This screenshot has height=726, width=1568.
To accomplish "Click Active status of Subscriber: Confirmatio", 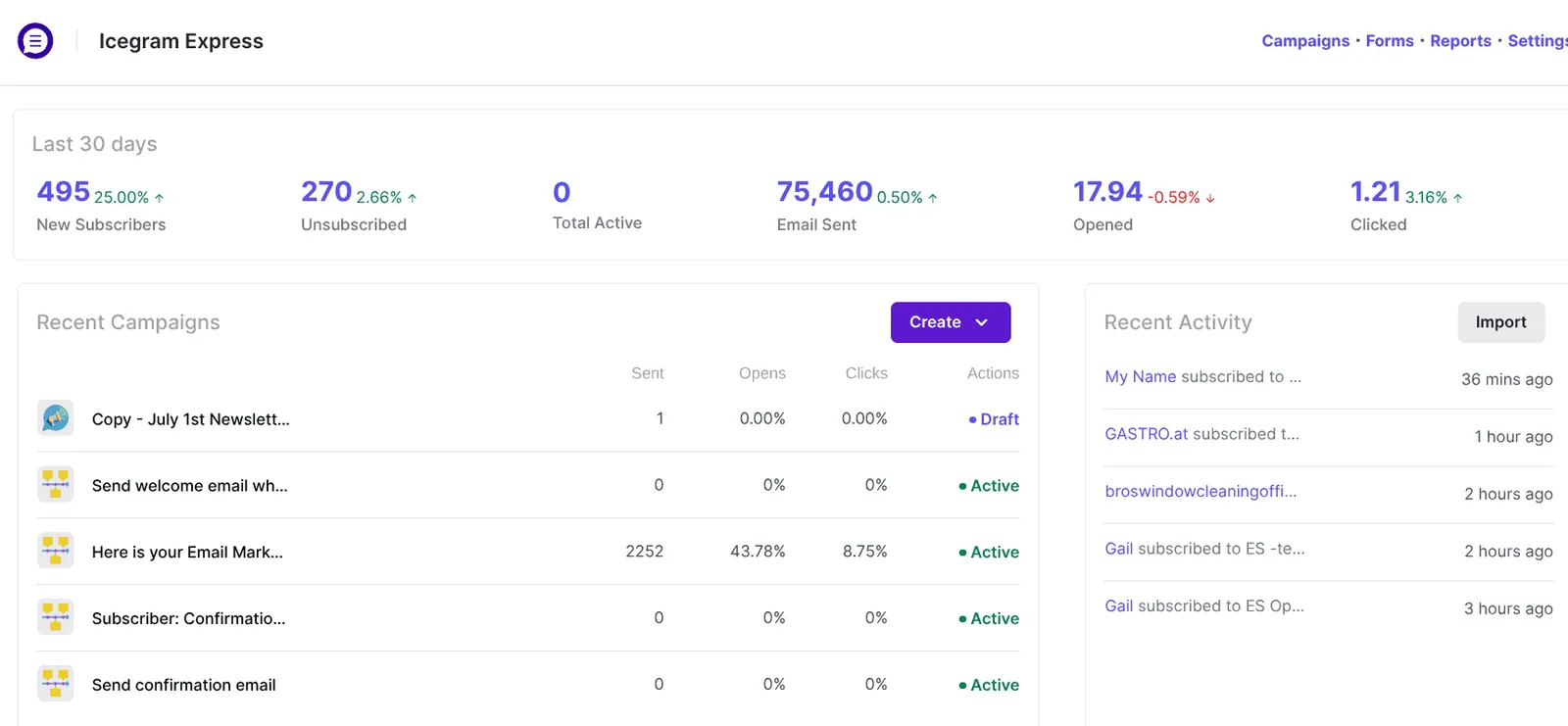I will 989,619.
